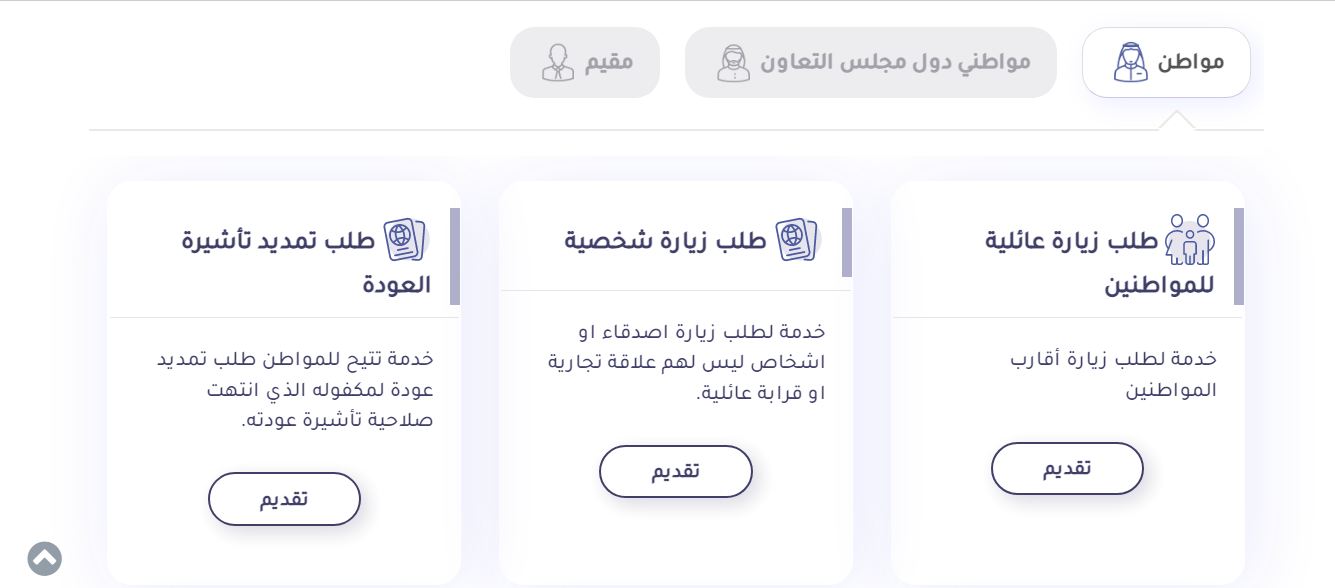Select the مواطن tab
This screenshot has height=588, width=1335.
click(x=1166, y=62)
